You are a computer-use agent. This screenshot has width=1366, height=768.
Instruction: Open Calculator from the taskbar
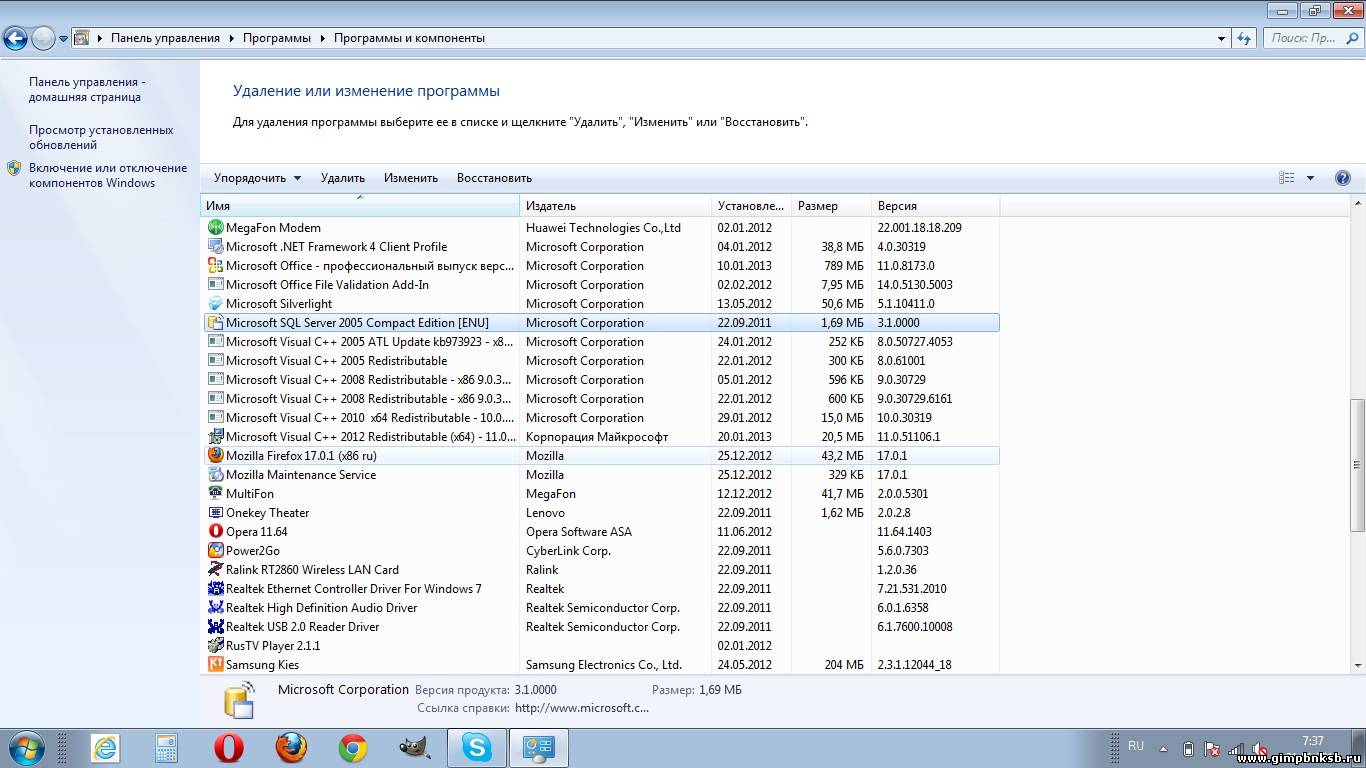click(x=167, y=748)
